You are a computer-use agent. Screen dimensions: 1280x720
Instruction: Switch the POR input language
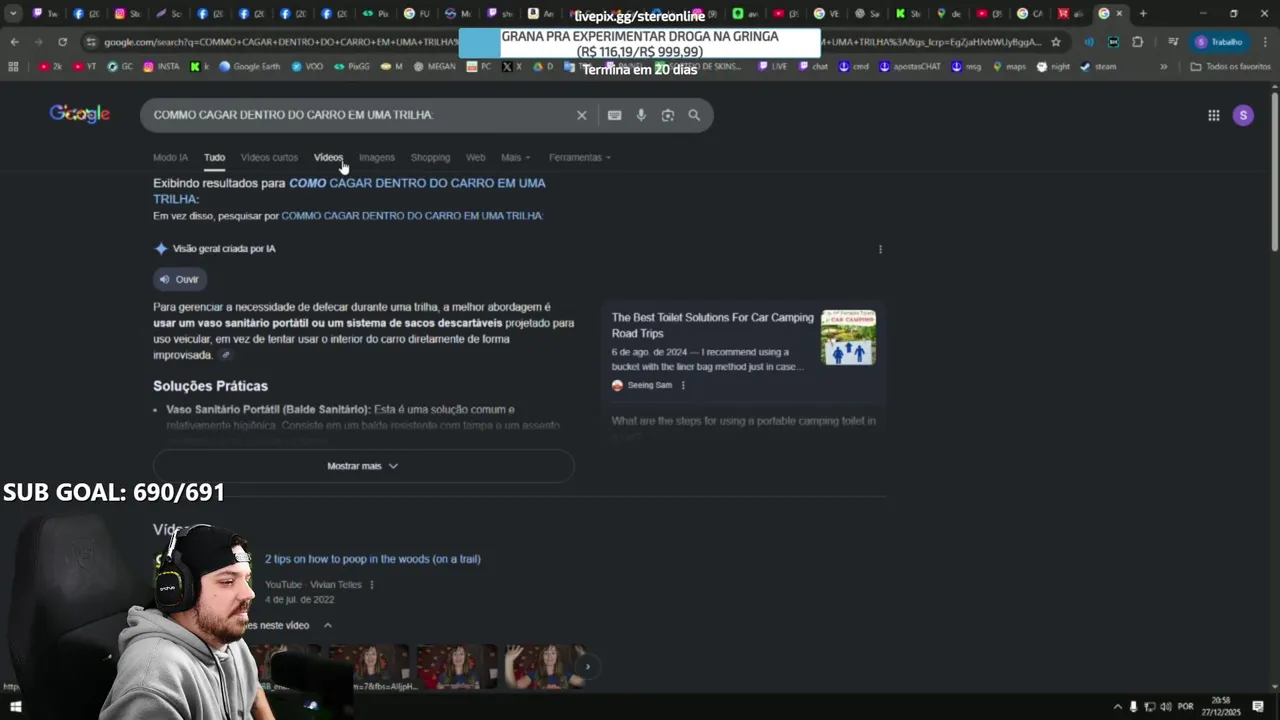click(1186, 706)
